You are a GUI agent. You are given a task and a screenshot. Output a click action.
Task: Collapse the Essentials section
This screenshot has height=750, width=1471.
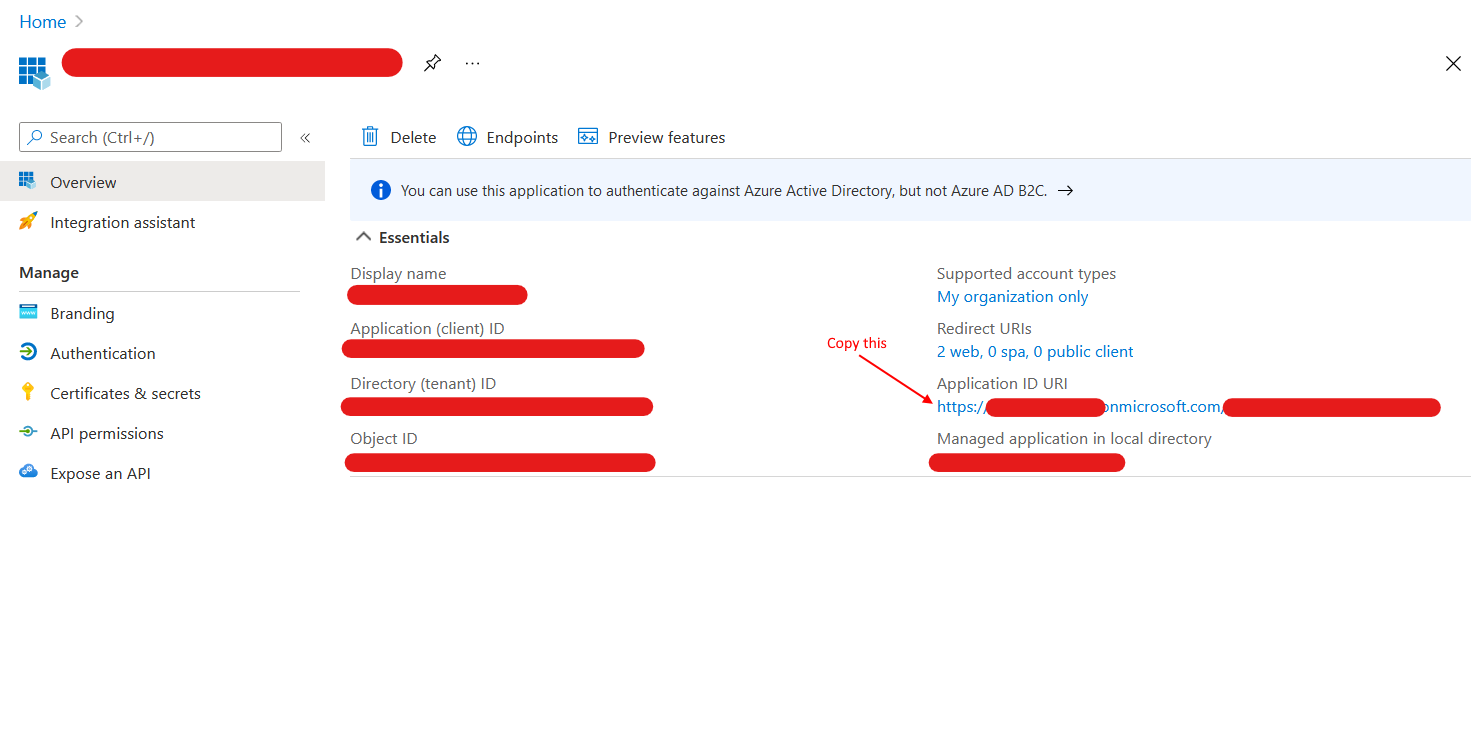coord(363,237)
